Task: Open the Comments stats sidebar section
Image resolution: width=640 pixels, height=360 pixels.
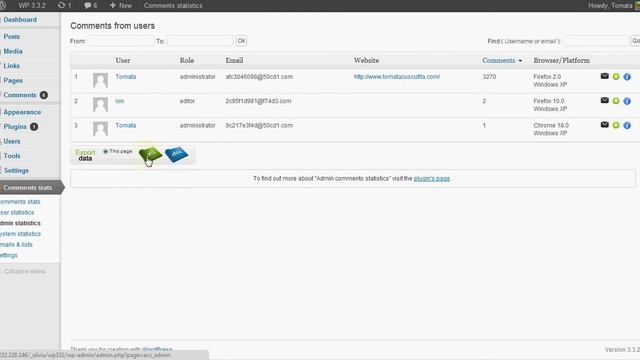Action: (x=28, y=188)
